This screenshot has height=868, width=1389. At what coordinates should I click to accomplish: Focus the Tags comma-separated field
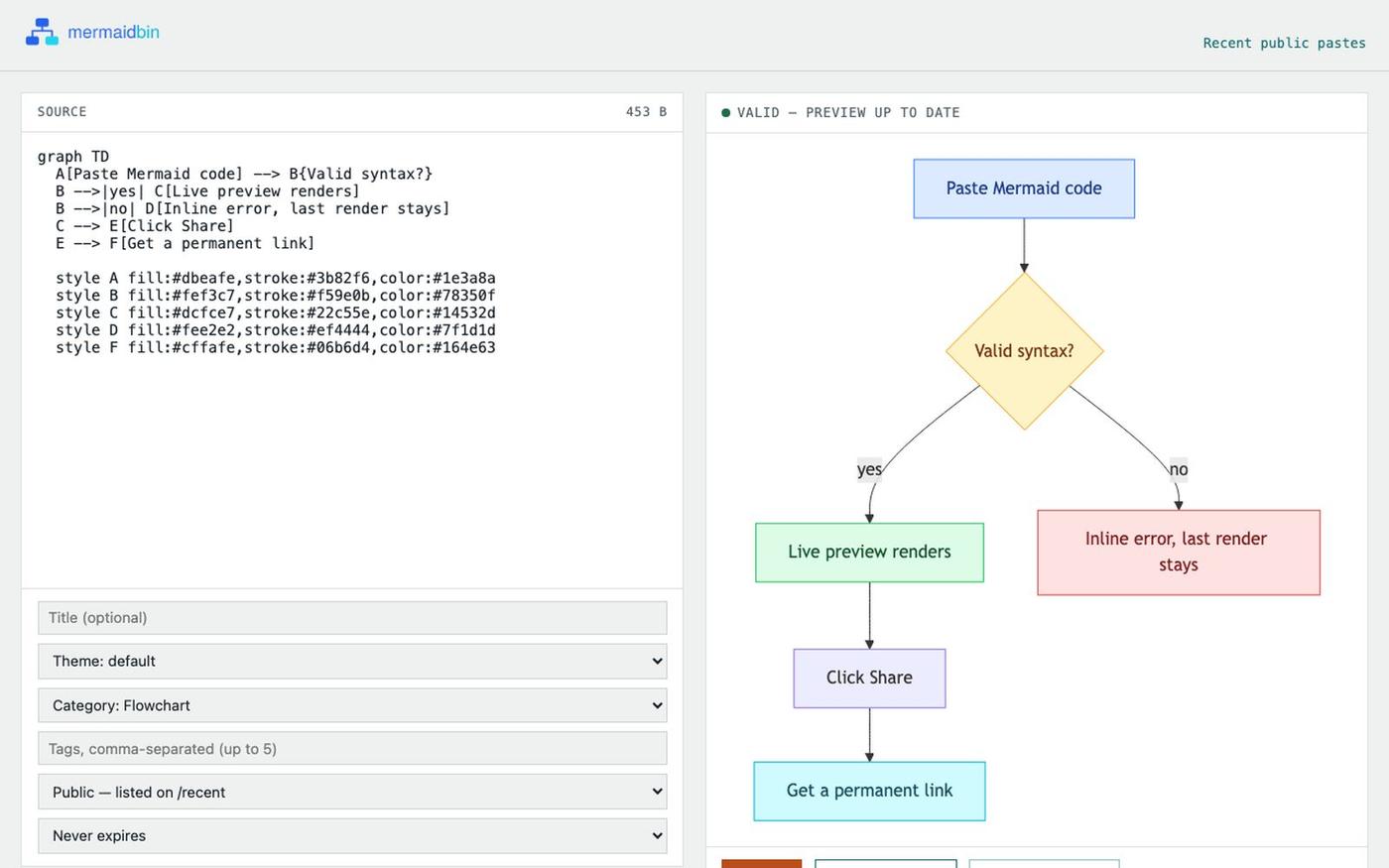click(352, 748)
